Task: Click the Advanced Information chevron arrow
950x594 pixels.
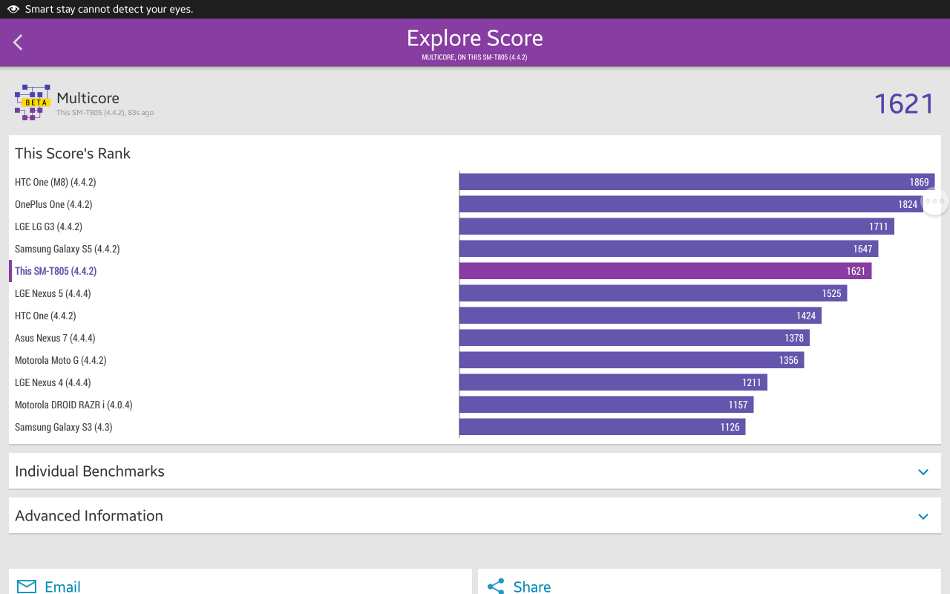Action: click(x=923, y=516)
